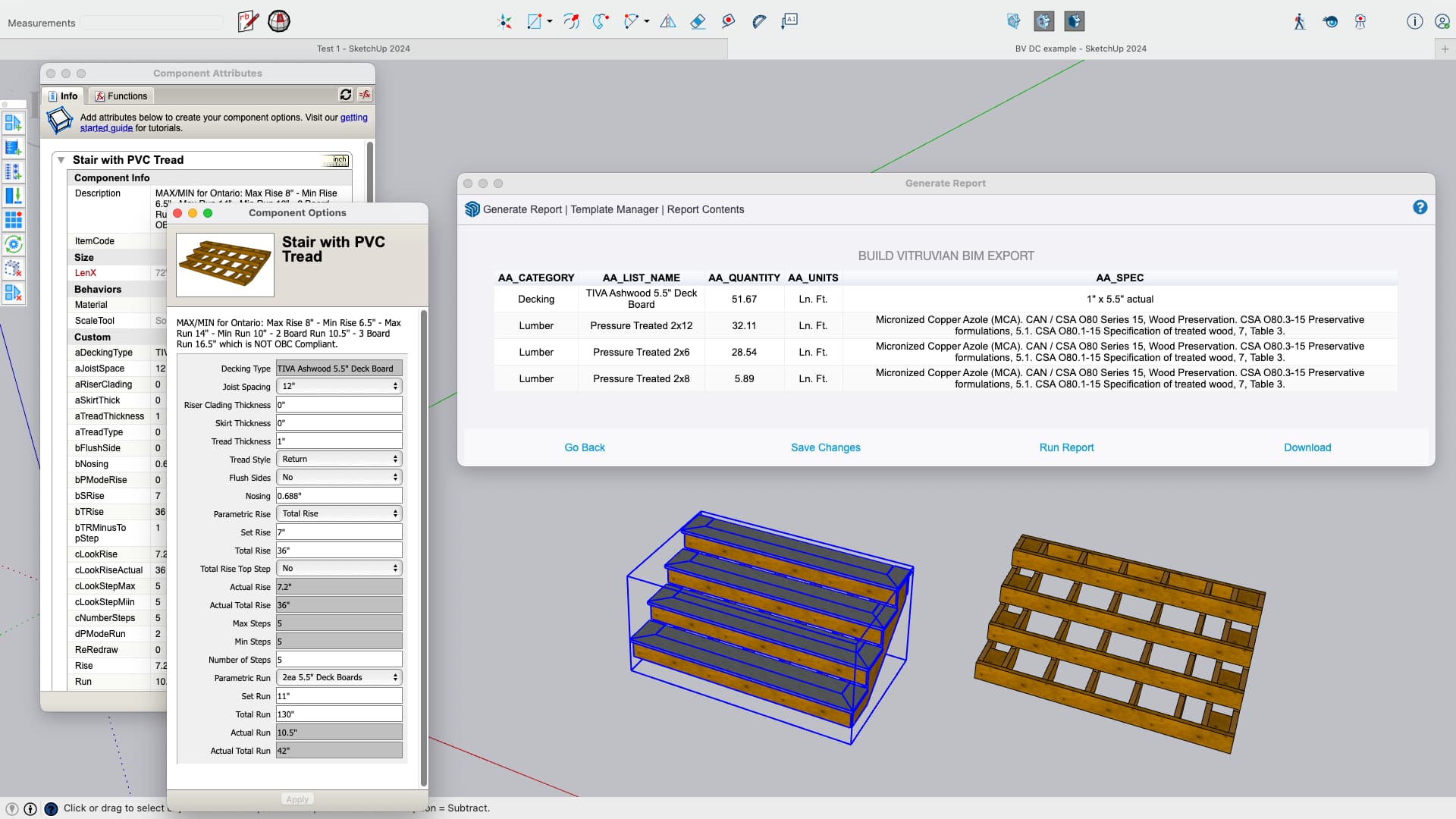The image size is (1456, 819).
Task: Click first left-toolbar icon with green plus
Action: click(14, 123)
